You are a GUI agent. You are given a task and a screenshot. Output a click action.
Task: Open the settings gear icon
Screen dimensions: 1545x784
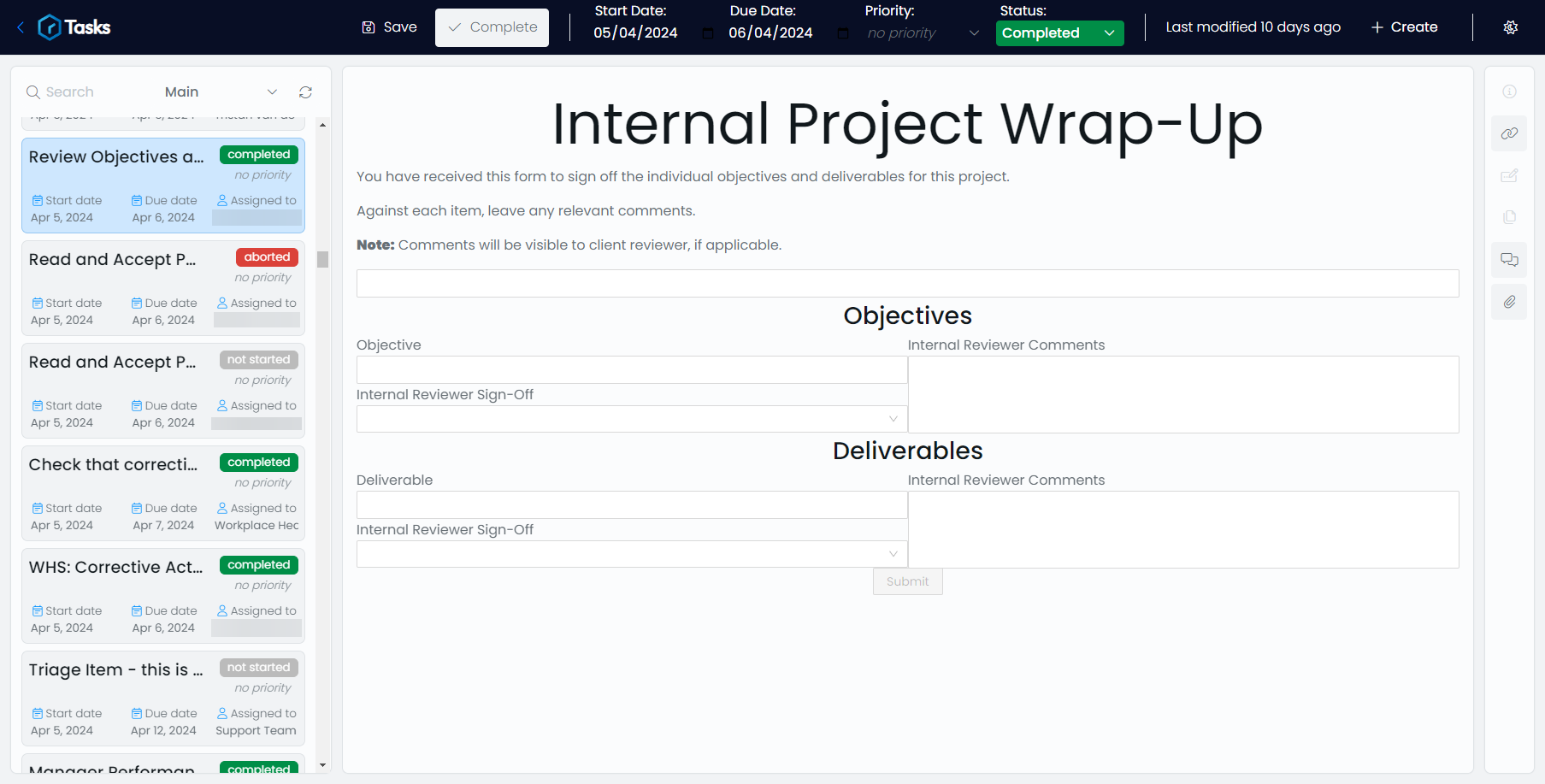(1511, 27)
